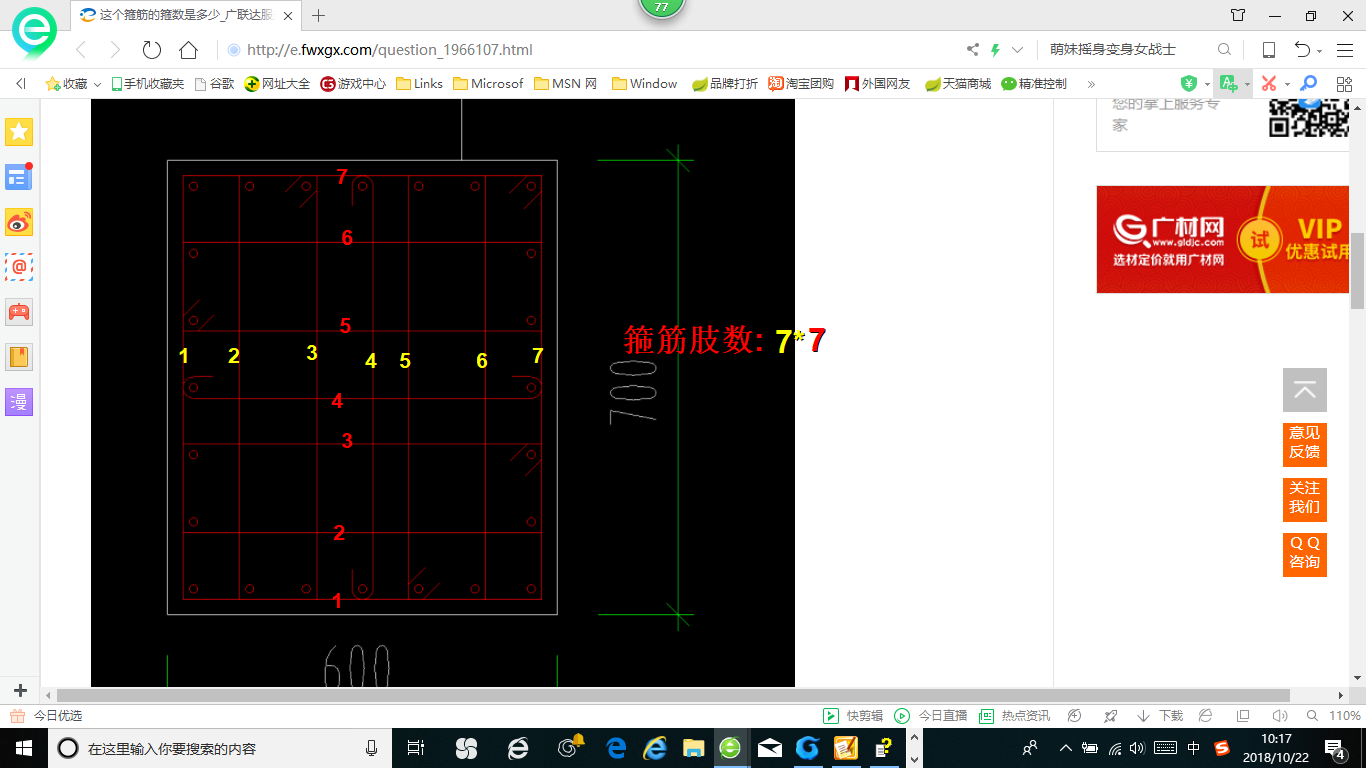
Task: Open a new tab with the plus button
Action: (x=319, y=15)
